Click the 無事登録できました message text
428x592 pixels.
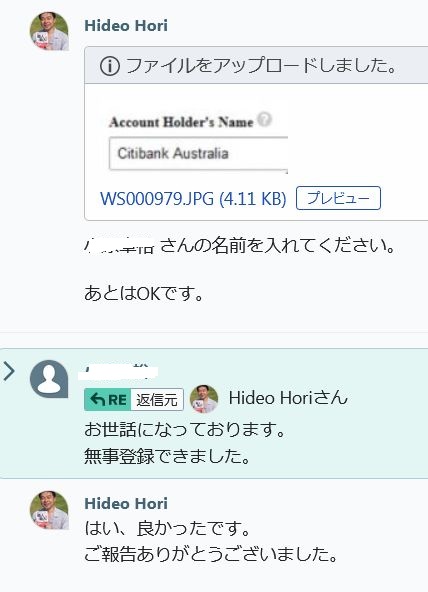pos(167,456)
